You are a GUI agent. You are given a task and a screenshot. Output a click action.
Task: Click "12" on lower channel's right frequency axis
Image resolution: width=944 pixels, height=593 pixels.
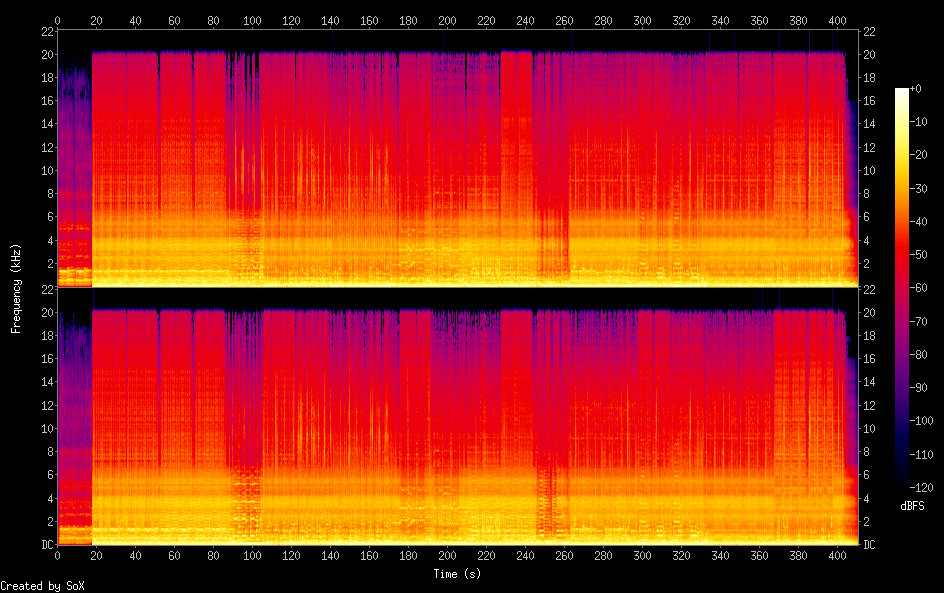pos(870,405)
